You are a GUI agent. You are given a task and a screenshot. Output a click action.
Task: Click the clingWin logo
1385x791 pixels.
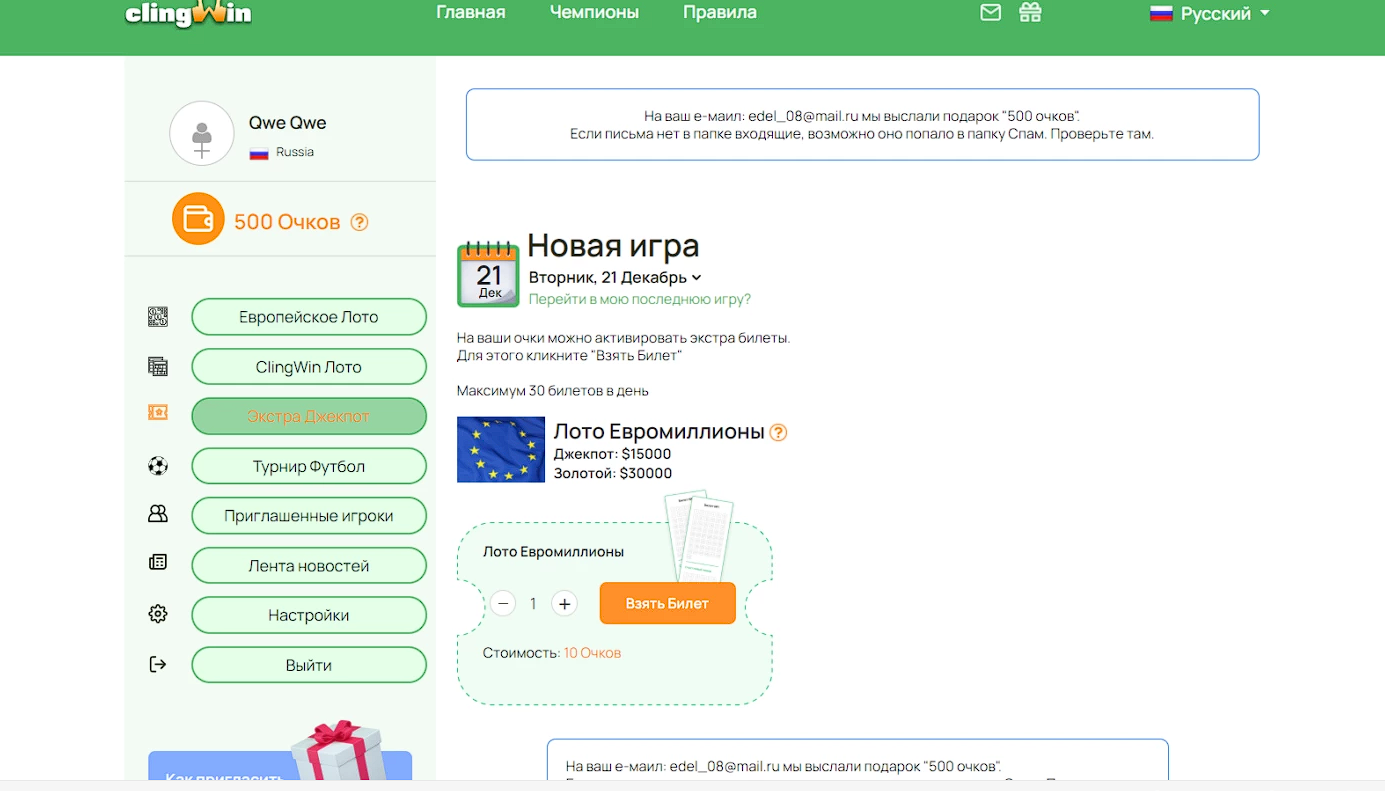click(x=188, y=14)
